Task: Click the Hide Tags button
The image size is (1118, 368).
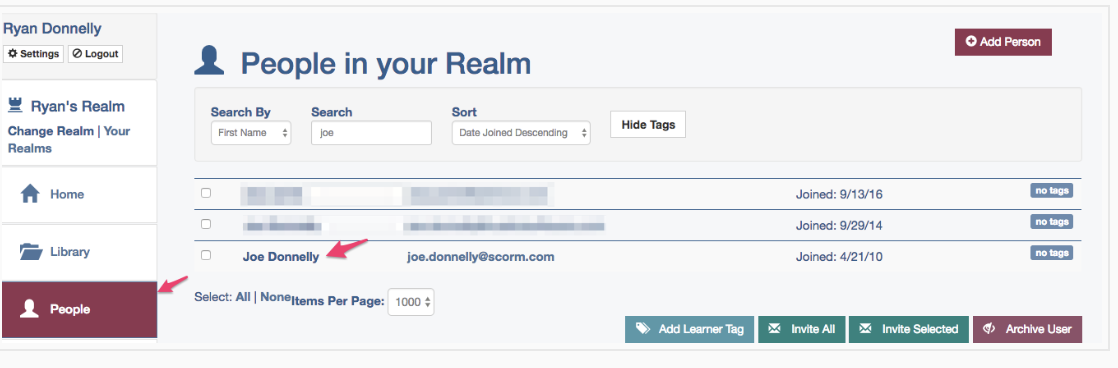Action: pos(648,124)
